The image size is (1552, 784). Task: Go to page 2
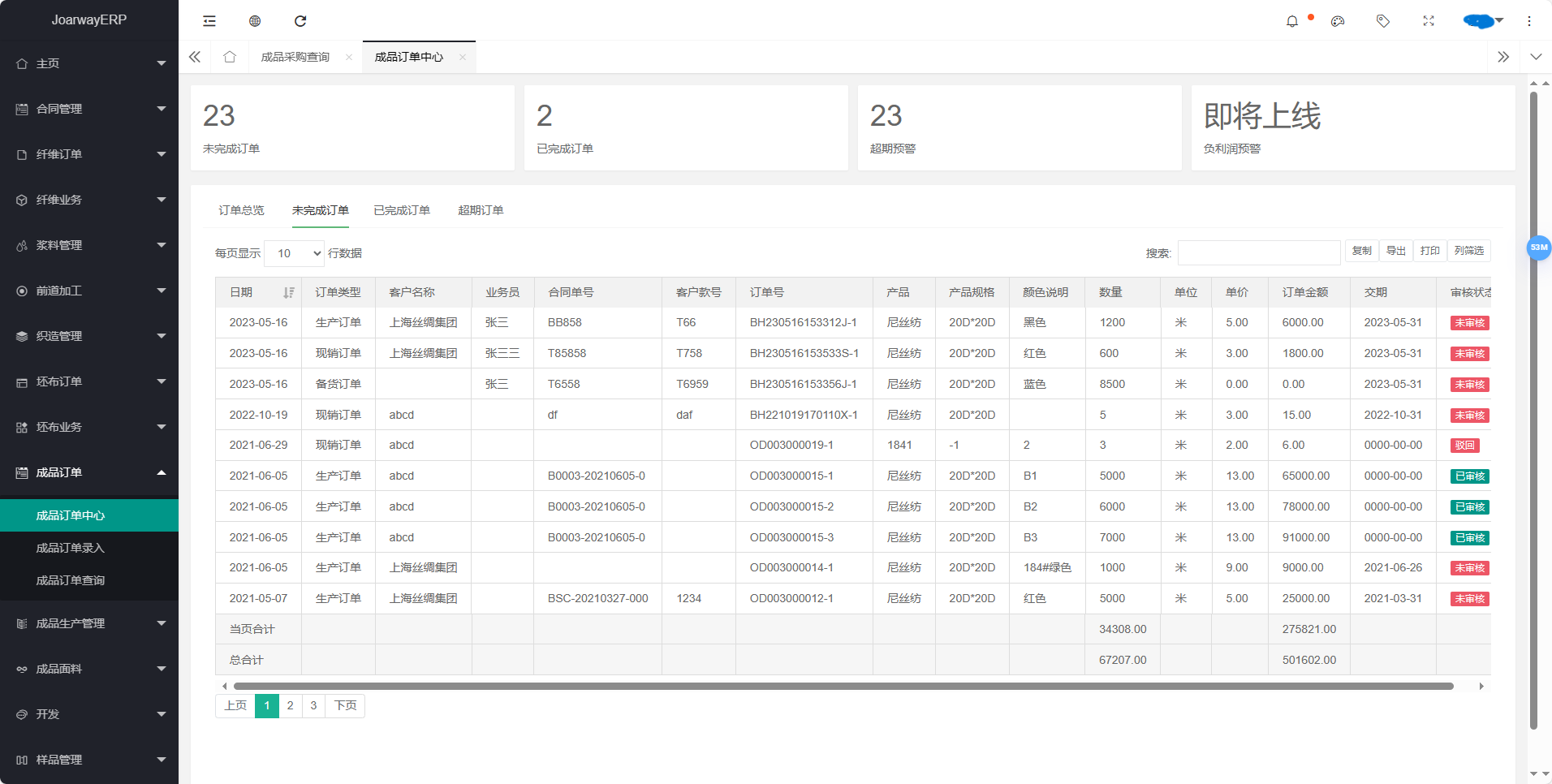click(x=291, y=705)
